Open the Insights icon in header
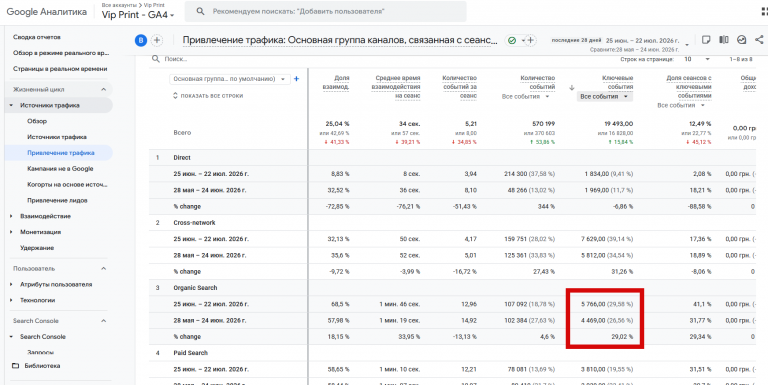This screenshot has width=768, height=385. pyautogui.click(x=741, y=40)
